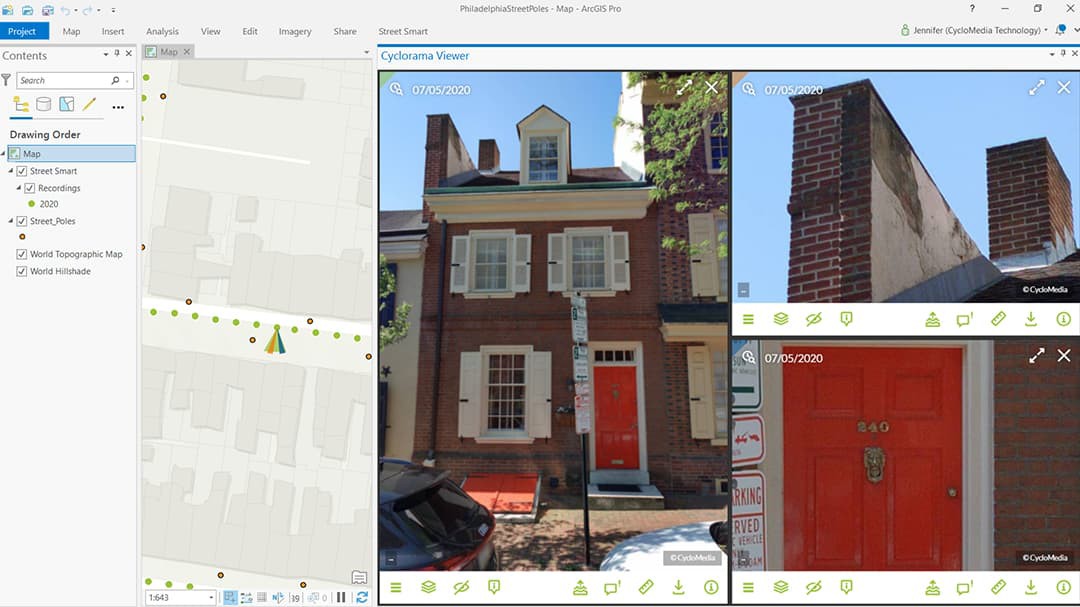The width and height of the screenshot is (1080, 607).
Task: Click the elevation icon in house viewer toolbar
Action: pyautogui.click(x=580, y=588)
